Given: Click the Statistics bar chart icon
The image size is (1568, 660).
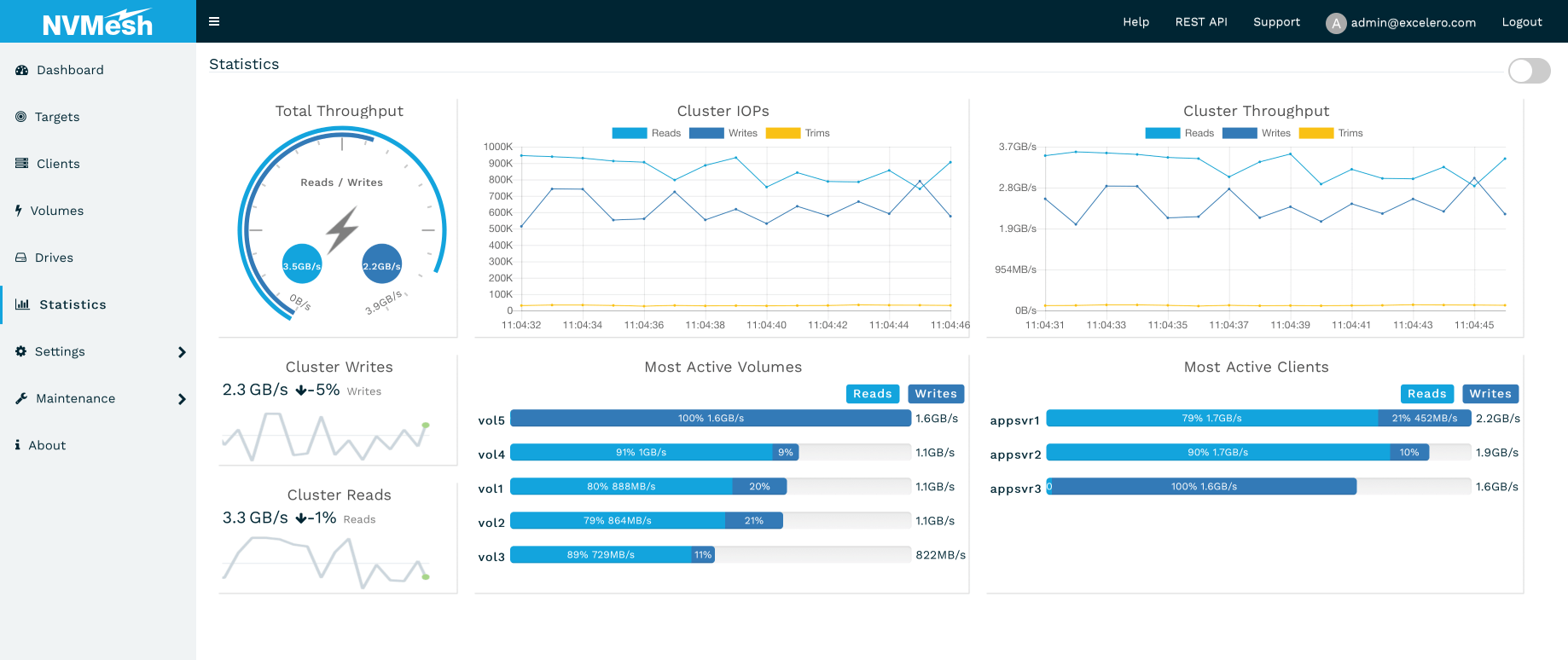Looking at the screenshot, I should [22, 304].
